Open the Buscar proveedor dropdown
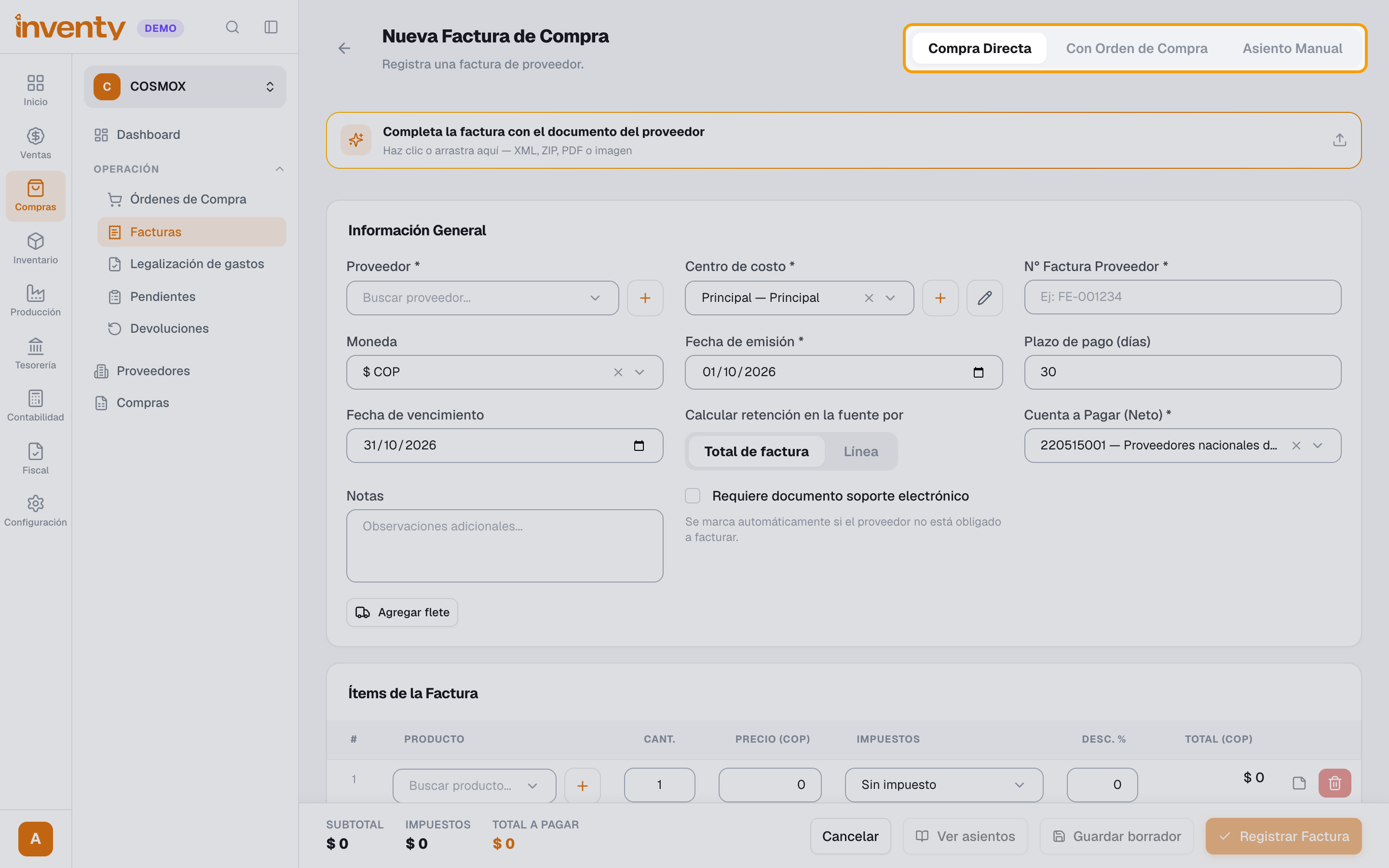 483,298
